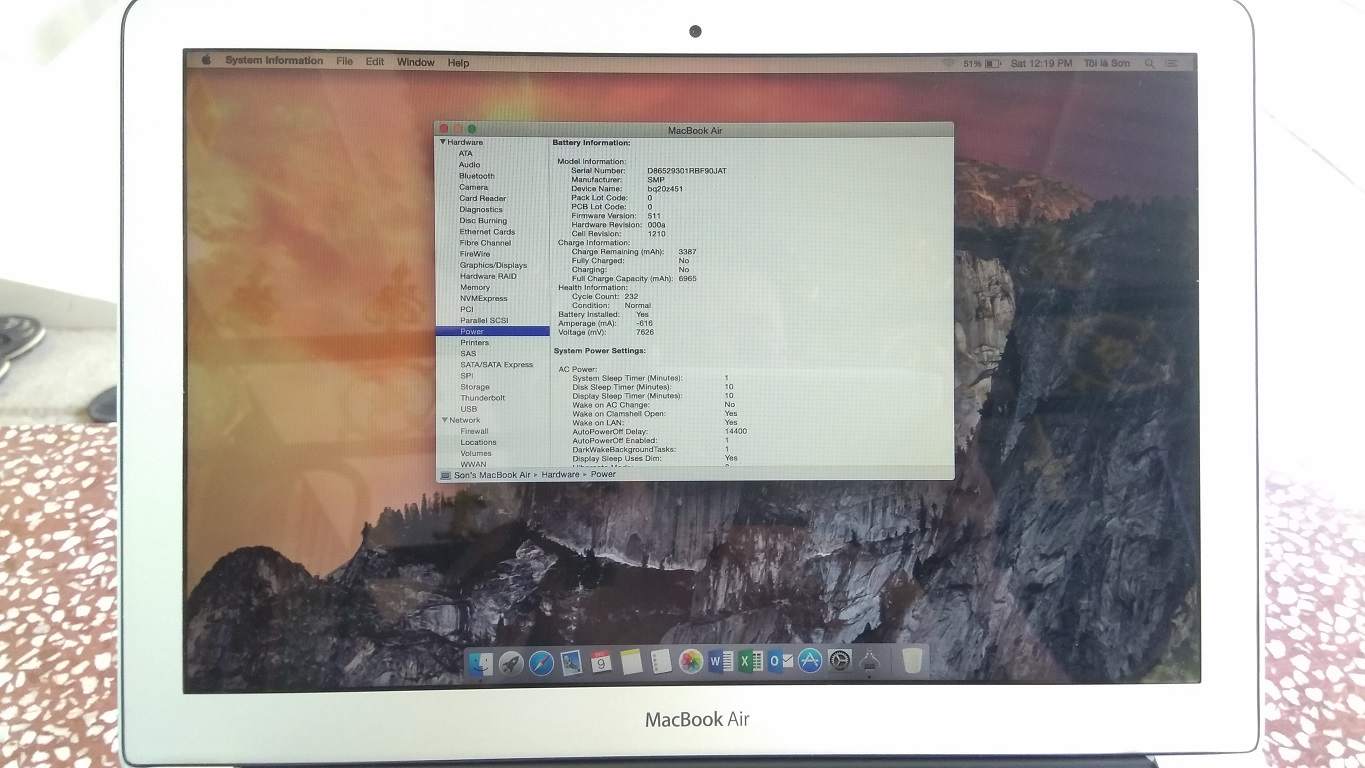
Task: Select SAS in the sidebar
Action: 468,354
